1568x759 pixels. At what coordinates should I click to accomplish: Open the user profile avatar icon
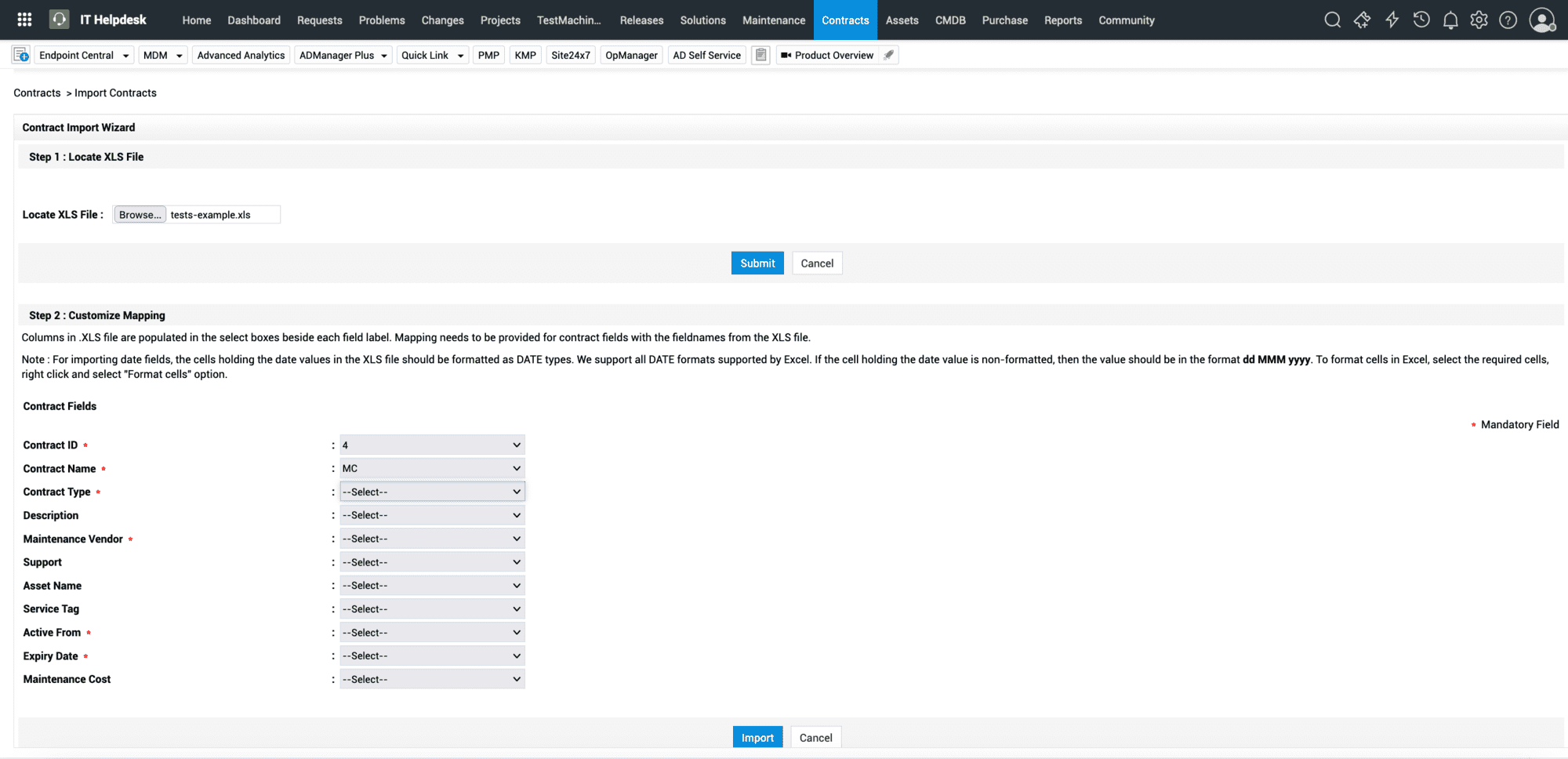[1542, 20]
